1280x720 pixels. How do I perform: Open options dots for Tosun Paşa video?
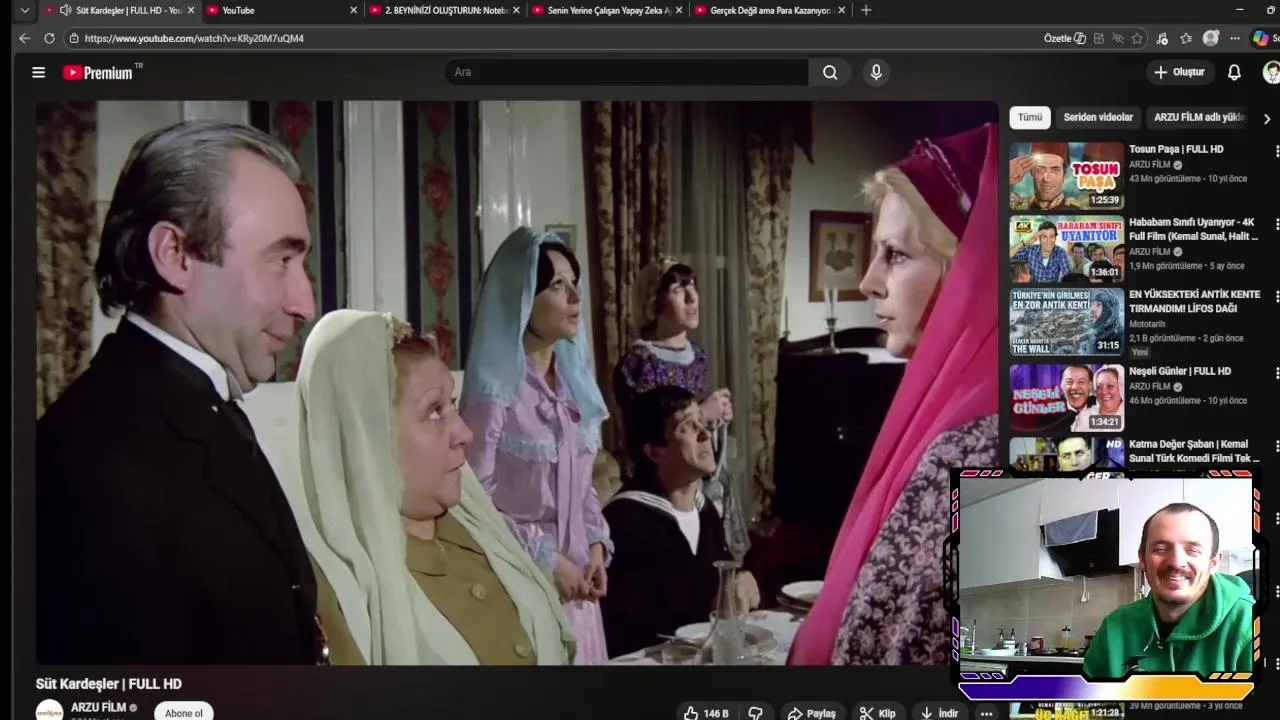click(1276, 151)
